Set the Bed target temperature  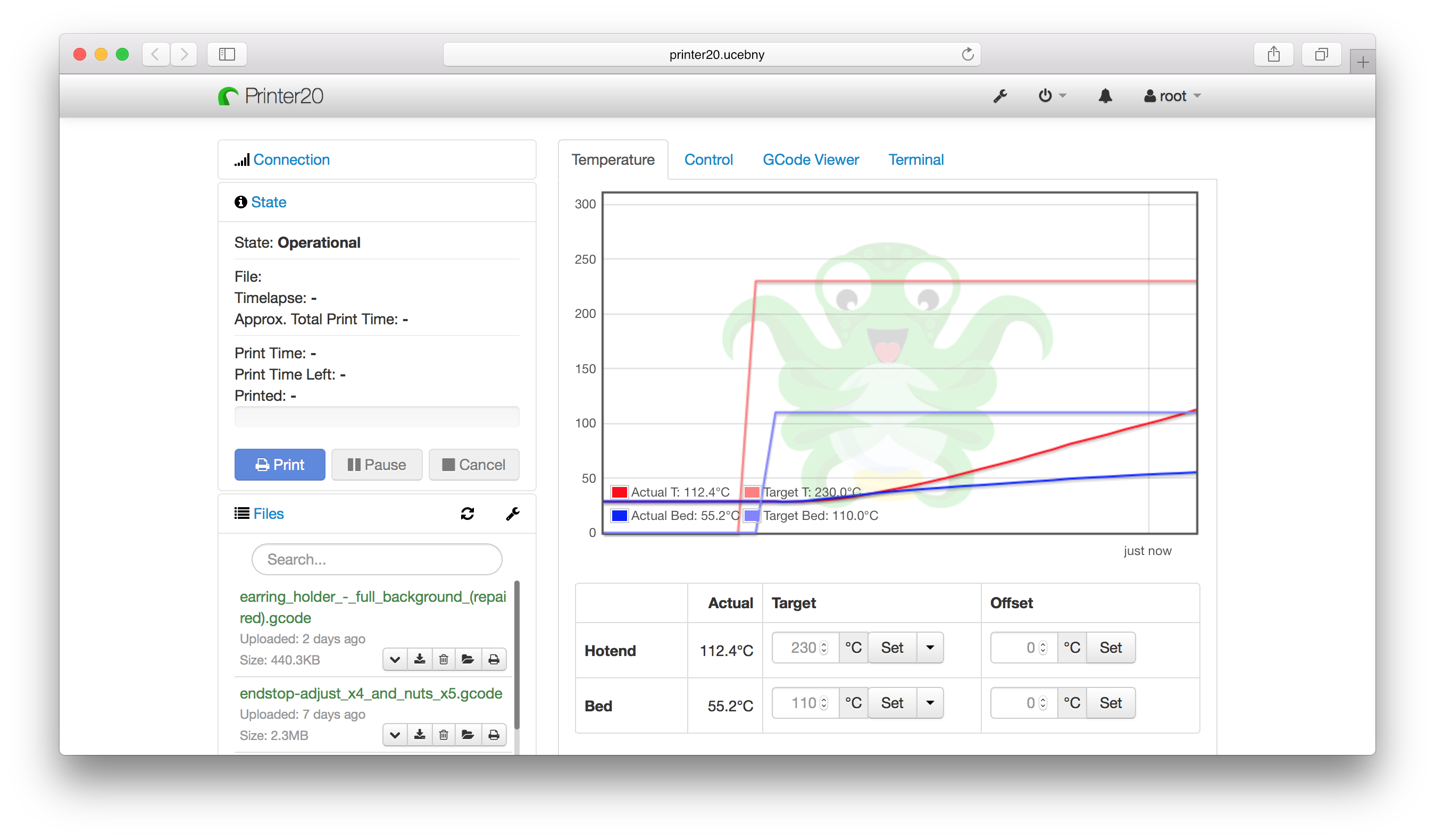tap(892, 702)
